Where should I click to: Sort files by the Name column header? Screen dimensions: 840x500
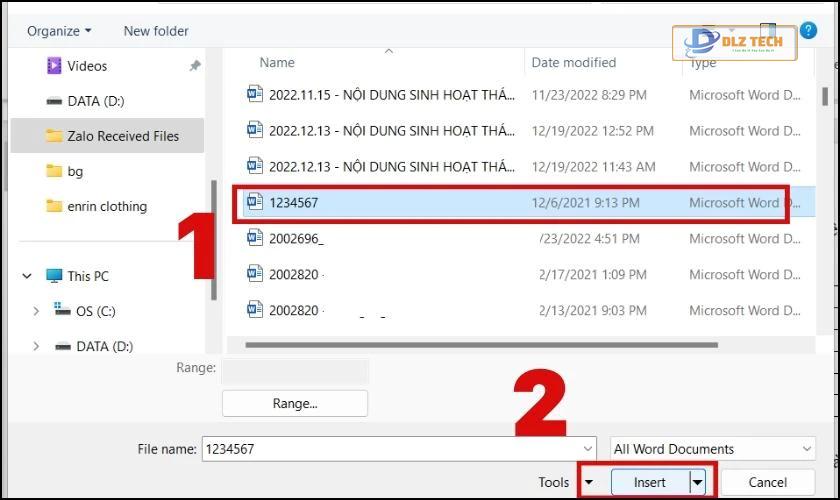point(277,63)
